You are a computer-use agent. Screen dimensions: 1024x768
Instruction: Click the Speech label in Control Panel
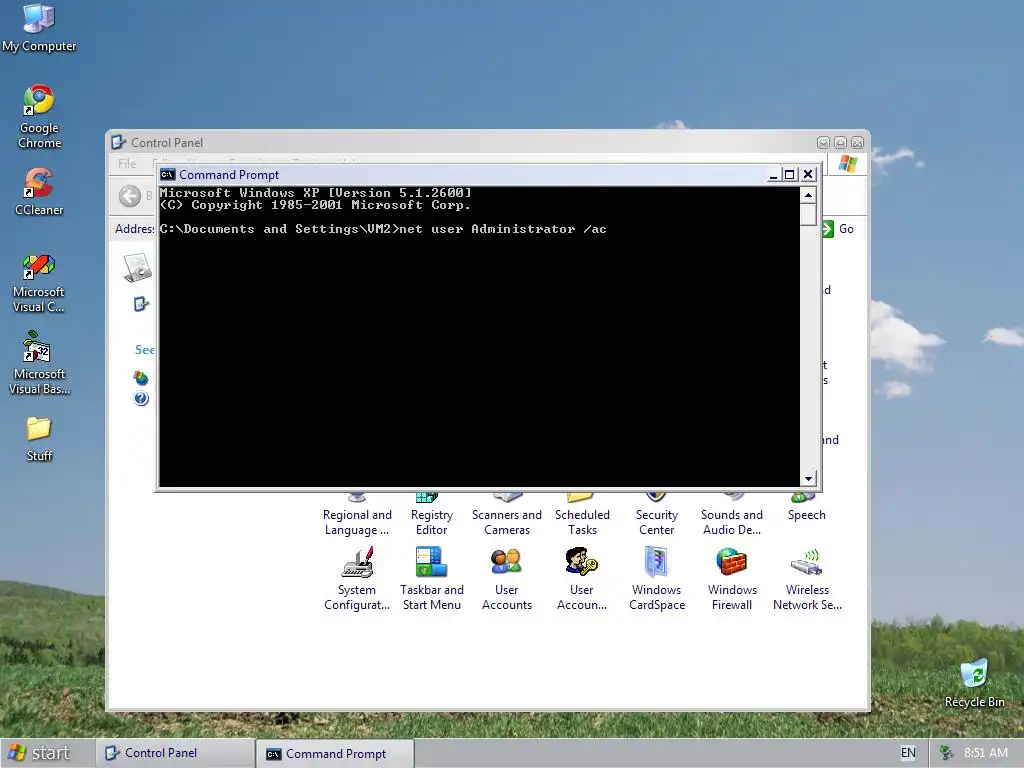click(x=807, y=515)
